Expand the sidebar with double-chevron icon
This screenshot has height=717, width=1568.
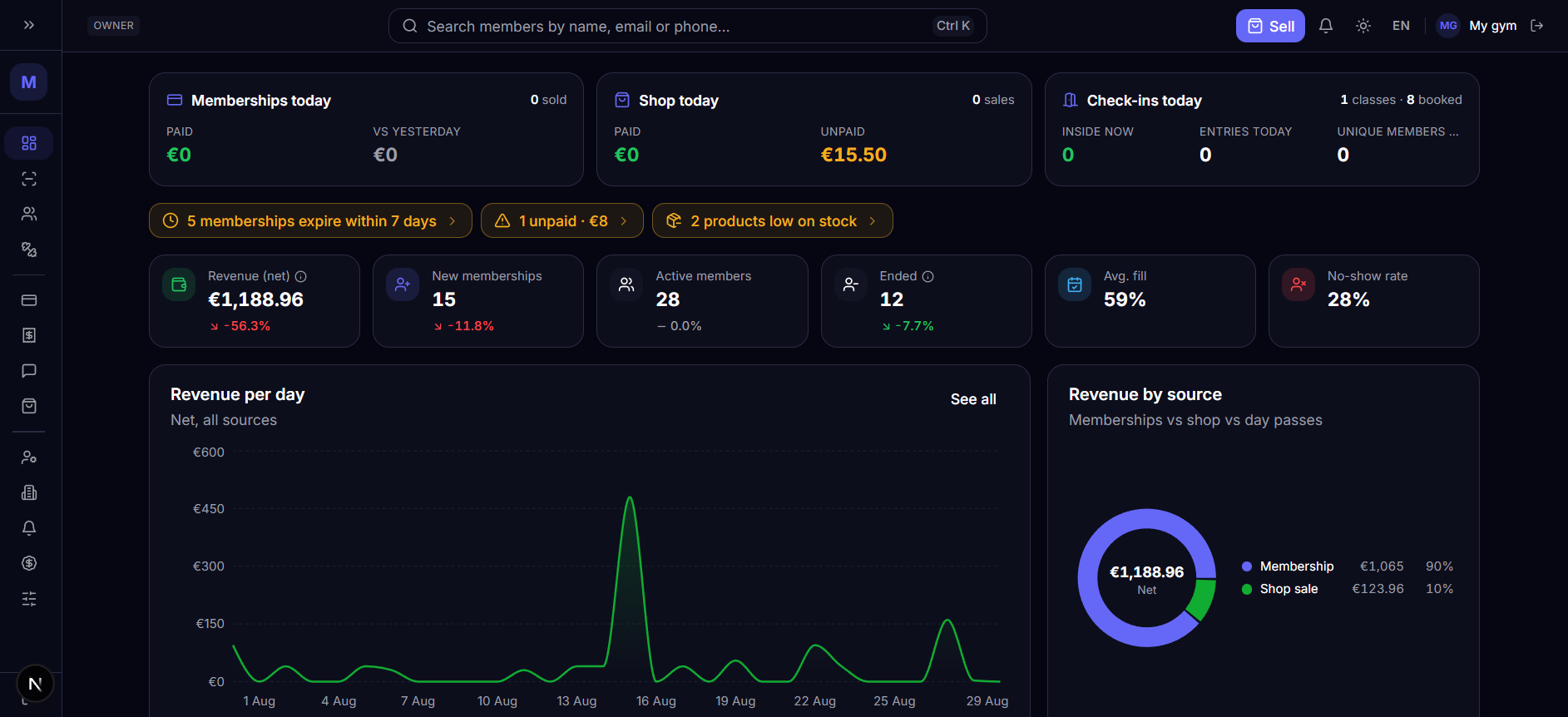(29, 25)
